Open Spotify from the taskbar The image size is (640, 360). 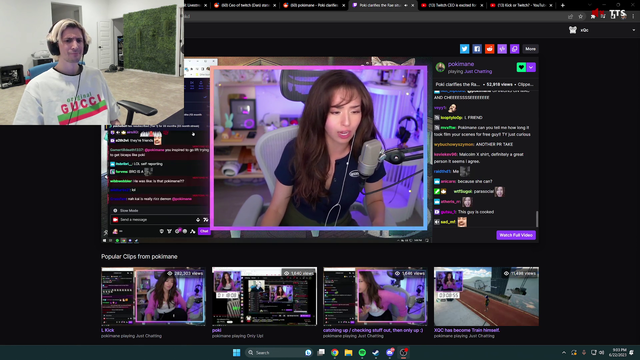[362, 353]
